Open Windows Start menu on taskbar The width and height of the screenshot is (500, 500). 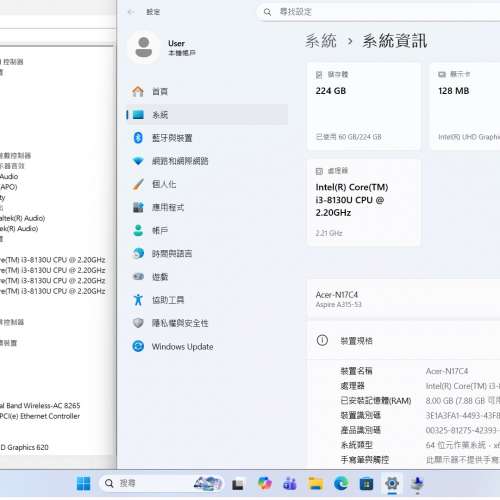point(83,483)
